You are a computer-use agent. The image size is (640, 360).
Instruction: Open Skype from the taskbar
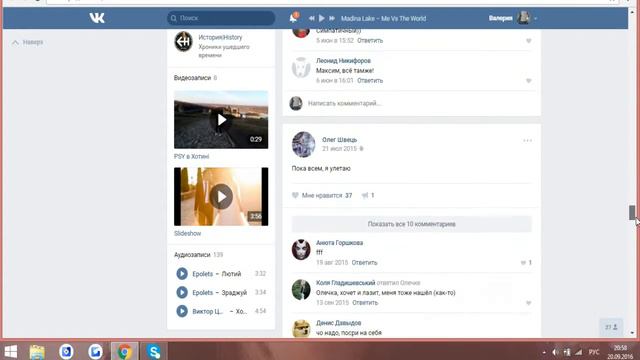tap(153, 351)
